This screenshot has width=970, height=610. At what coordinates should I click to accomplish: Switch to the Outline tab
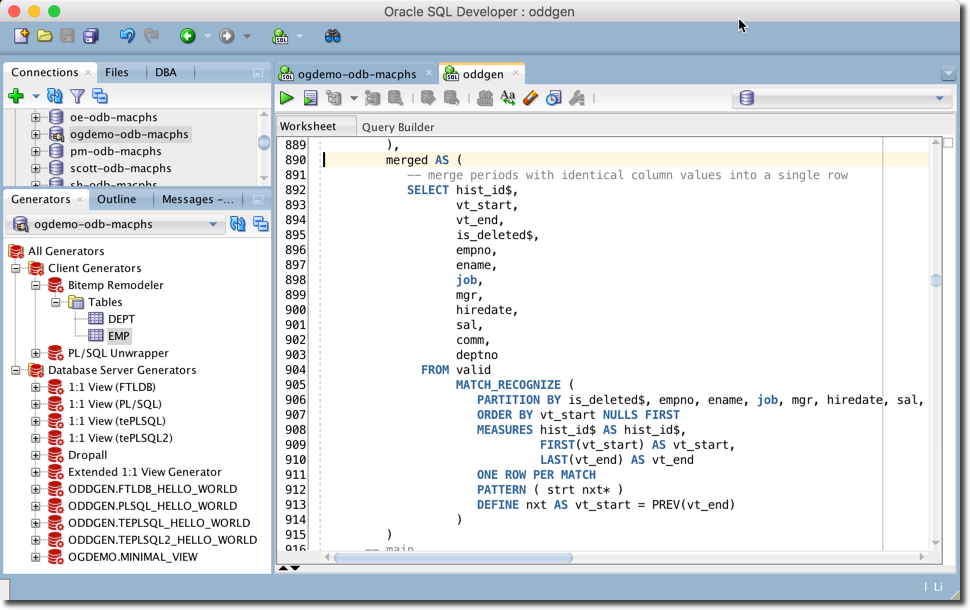116,199
